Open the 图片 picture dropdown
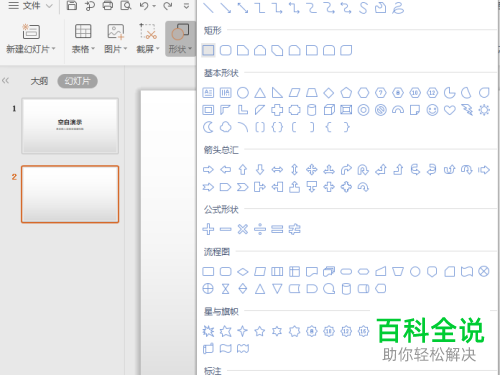This screenshot has width=500, height=375. point(115,39)
